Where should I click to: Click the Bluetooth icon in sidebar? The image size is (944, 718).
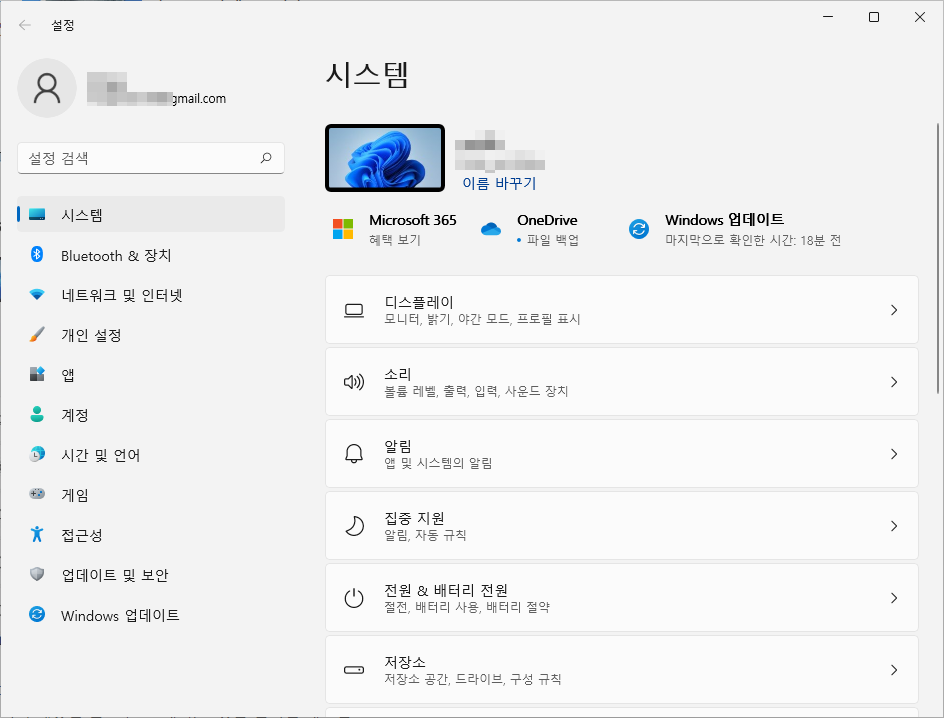(x=37, y=255)
